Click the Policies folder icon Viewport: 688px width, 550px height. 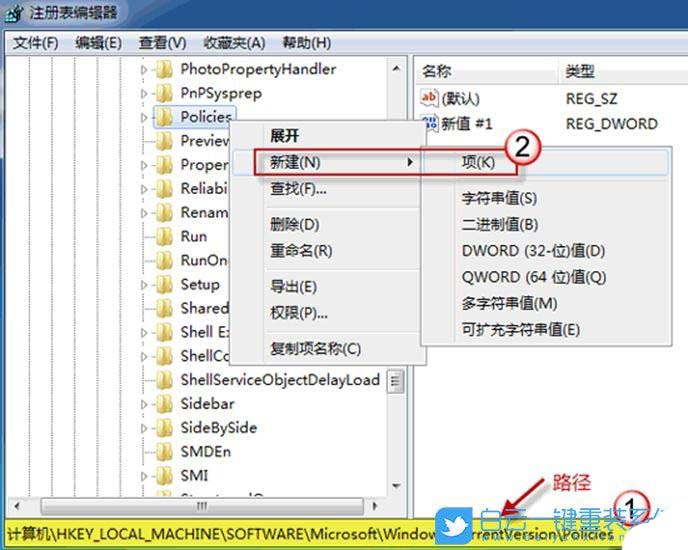(x=164, y=117)
